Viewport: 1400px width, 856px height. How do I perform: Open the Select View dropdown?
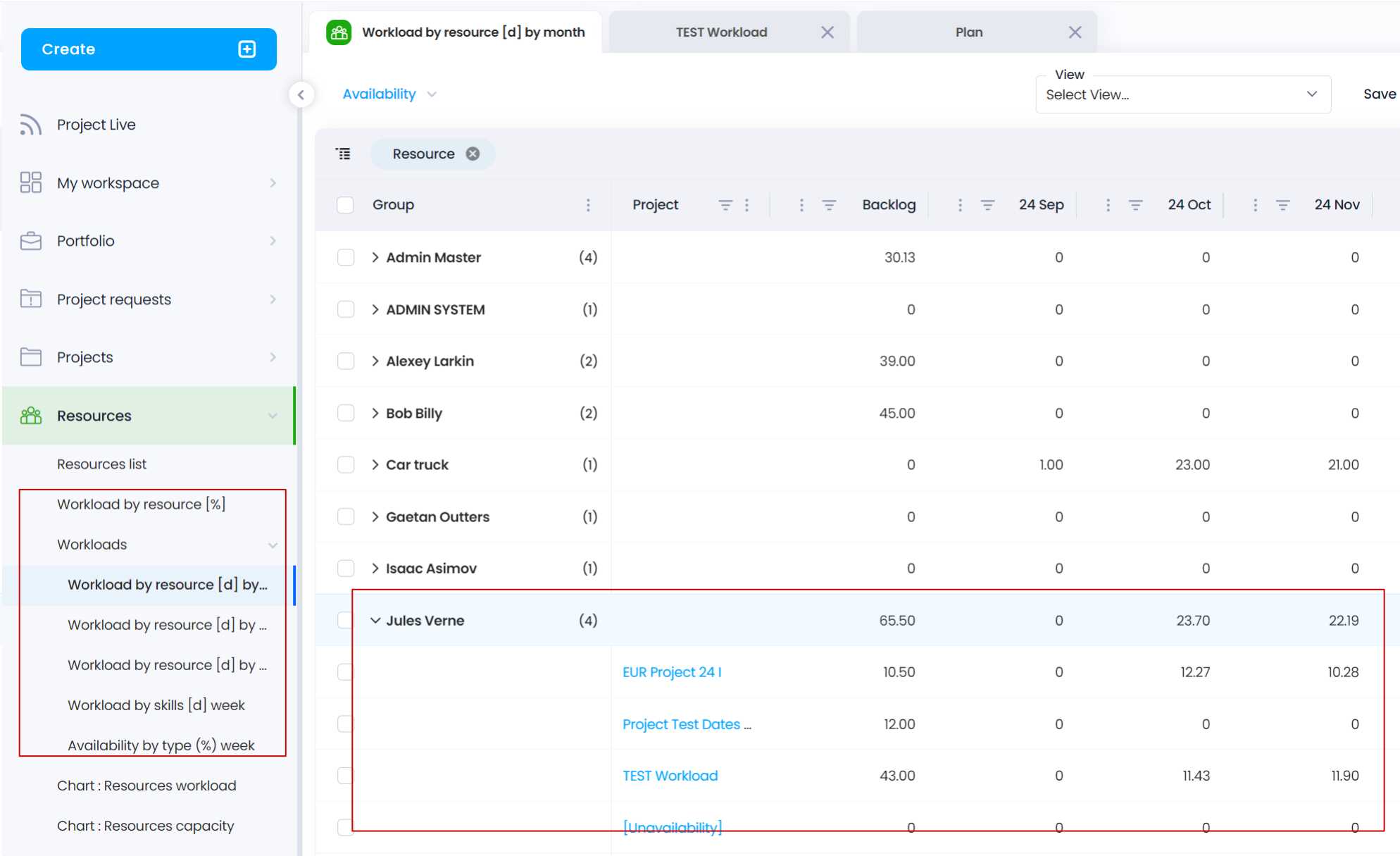1183,94
